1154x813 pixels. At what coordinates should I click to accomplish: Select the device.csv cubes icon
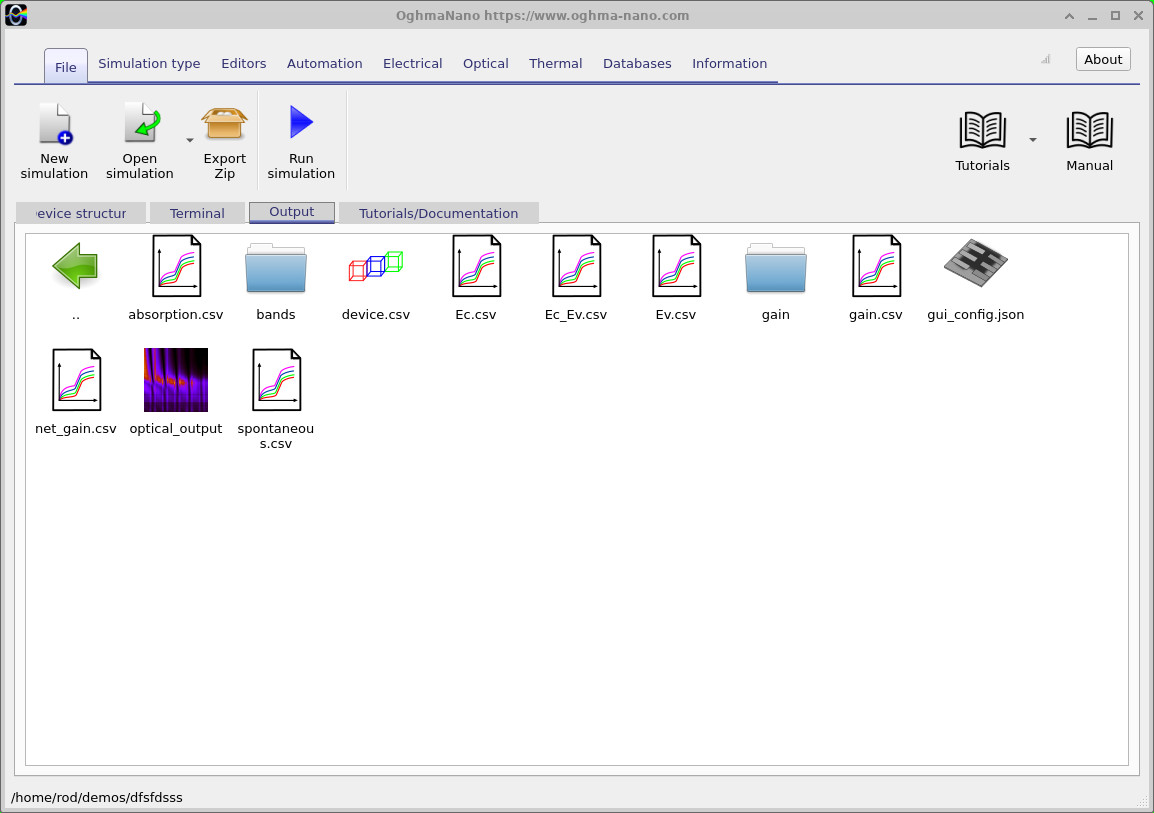(x=376, y=266)
